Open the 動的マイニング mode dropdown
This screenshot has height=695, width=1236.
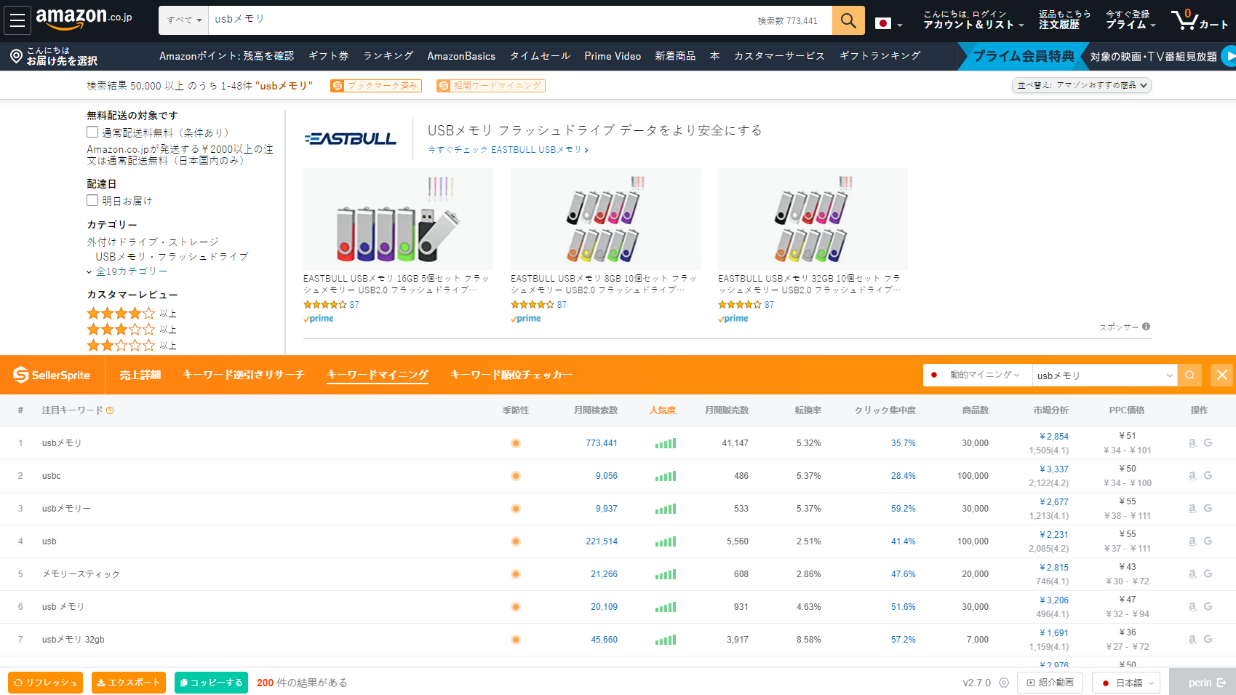(976, 375)
